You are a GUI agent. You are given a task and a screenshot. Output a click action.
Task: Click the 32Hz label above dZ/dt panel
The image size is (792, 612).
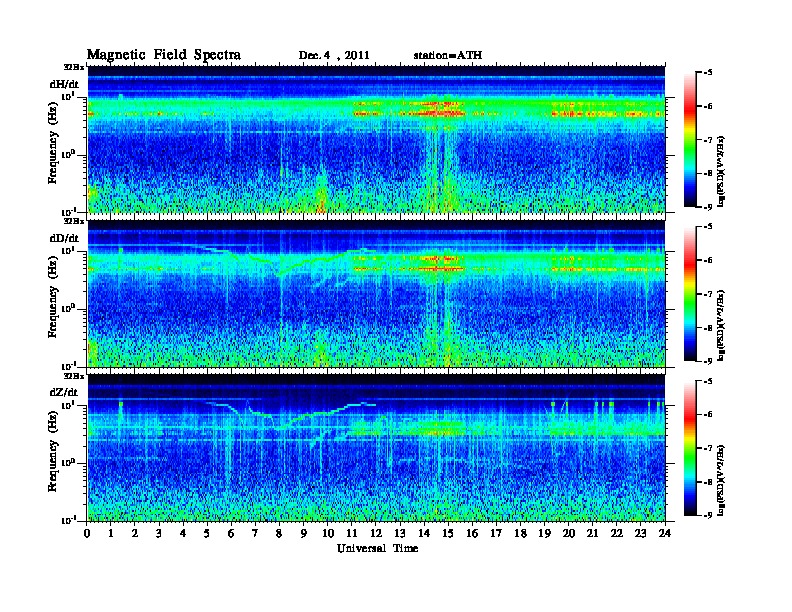74,376
